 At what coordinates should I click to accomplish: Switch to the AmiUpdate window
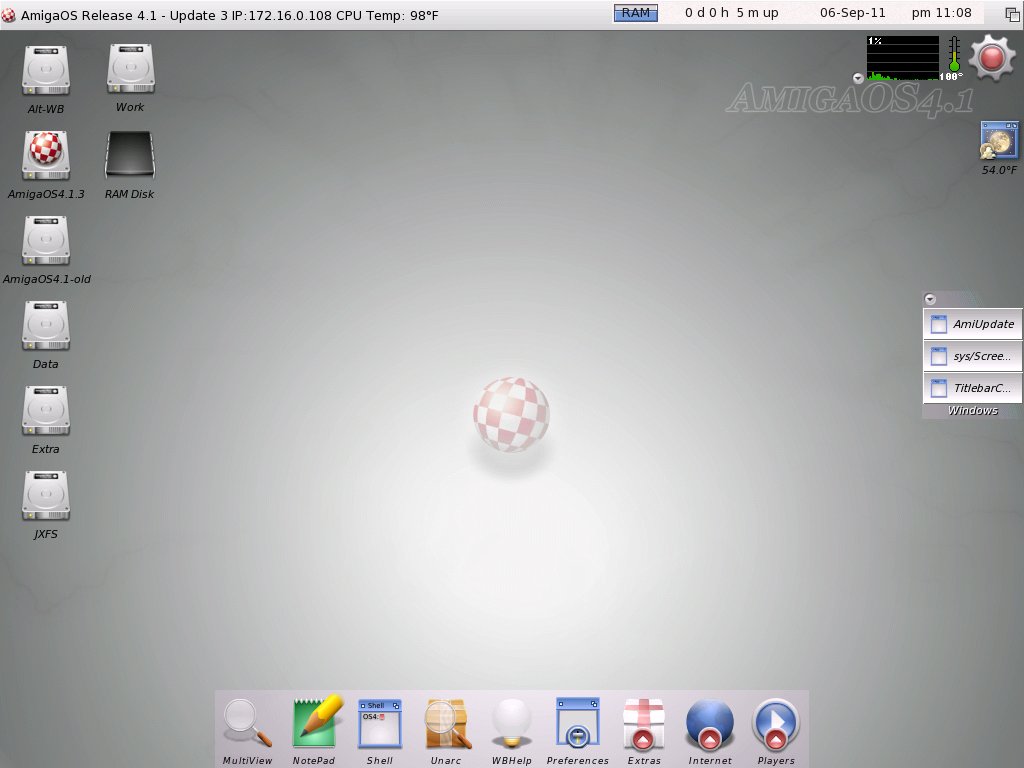[x=972, y=324]
